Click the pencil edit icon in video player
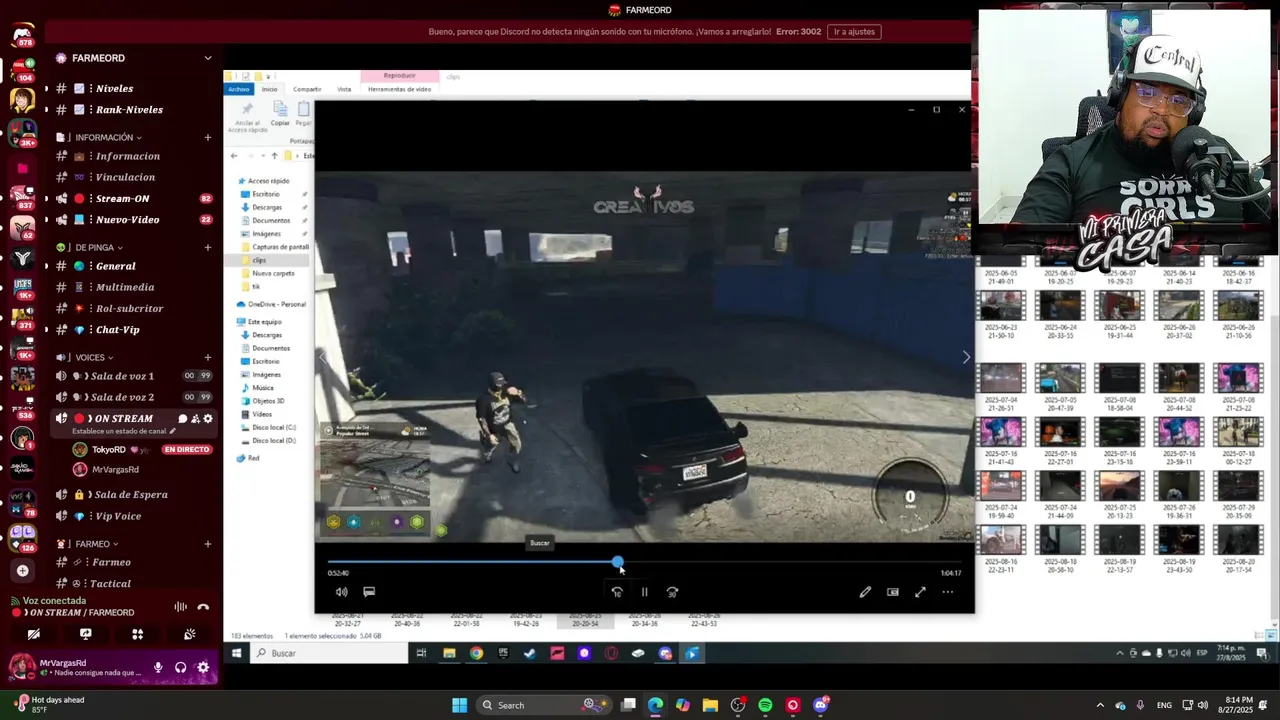Screen dimensions: 1280x720 point(865,592)
